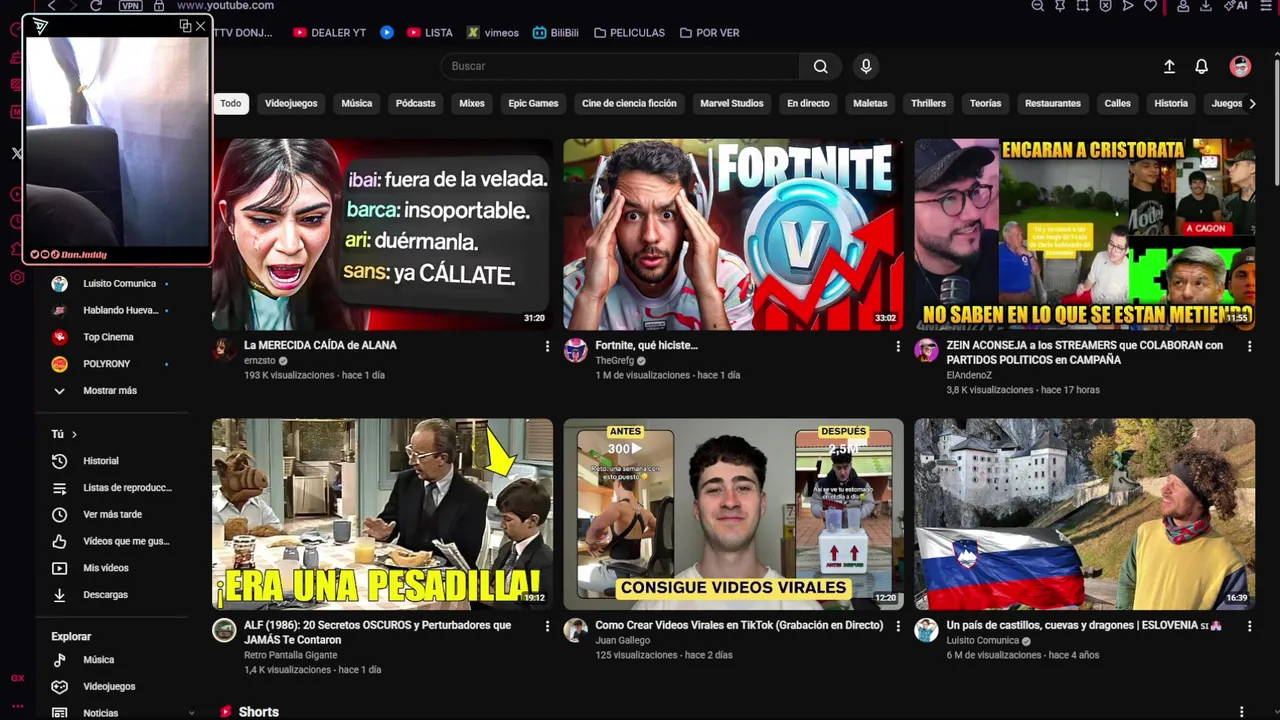
Task: Click detach icon on the webcam overlay window
Action: [x=185, y=26]
